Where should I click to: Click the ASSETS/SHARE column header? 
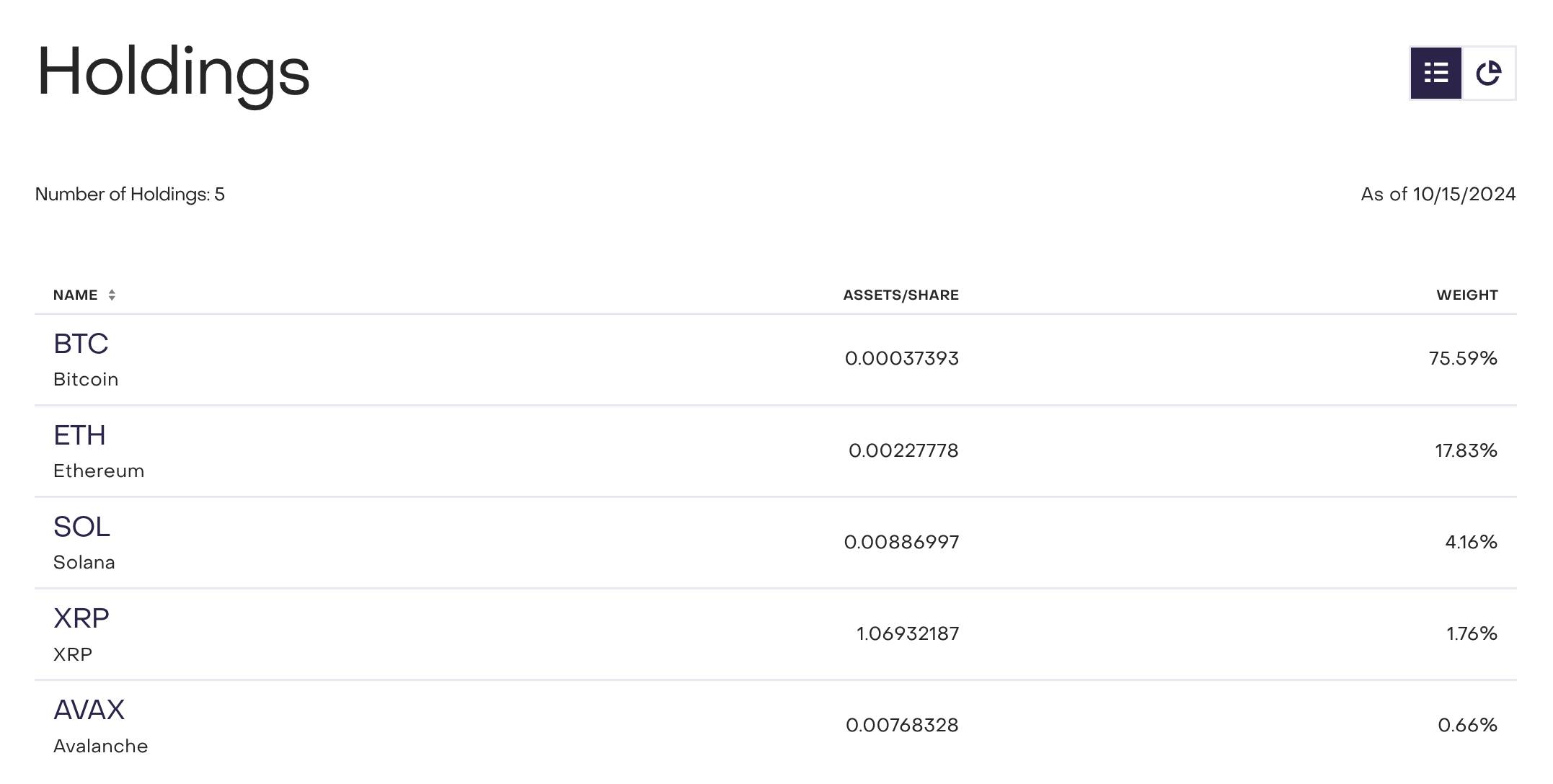(x=901, y=295)
